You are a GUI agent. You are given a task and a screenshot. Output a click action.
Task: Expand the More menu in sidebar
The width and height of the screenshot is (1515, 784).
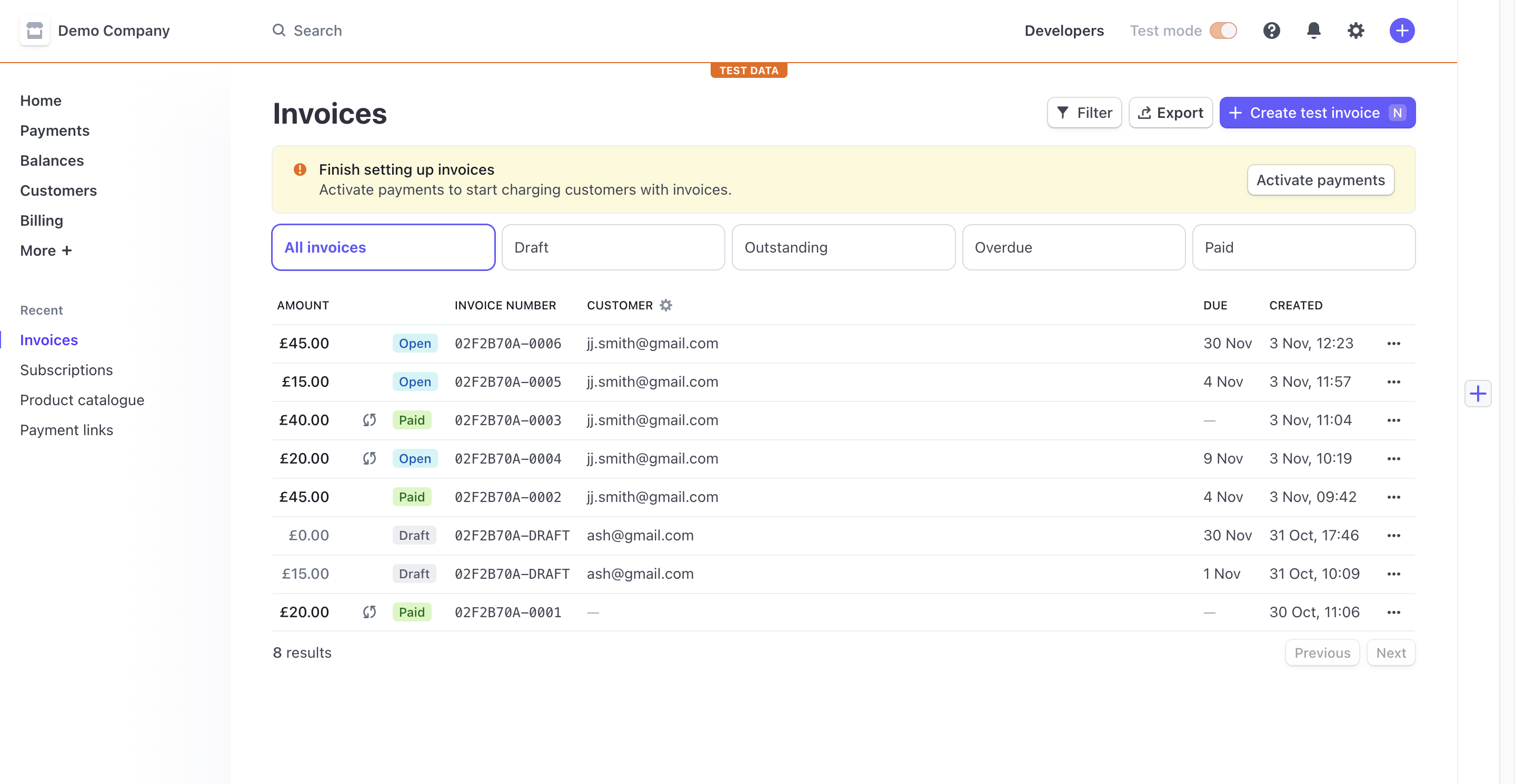(x=46, y=250)
